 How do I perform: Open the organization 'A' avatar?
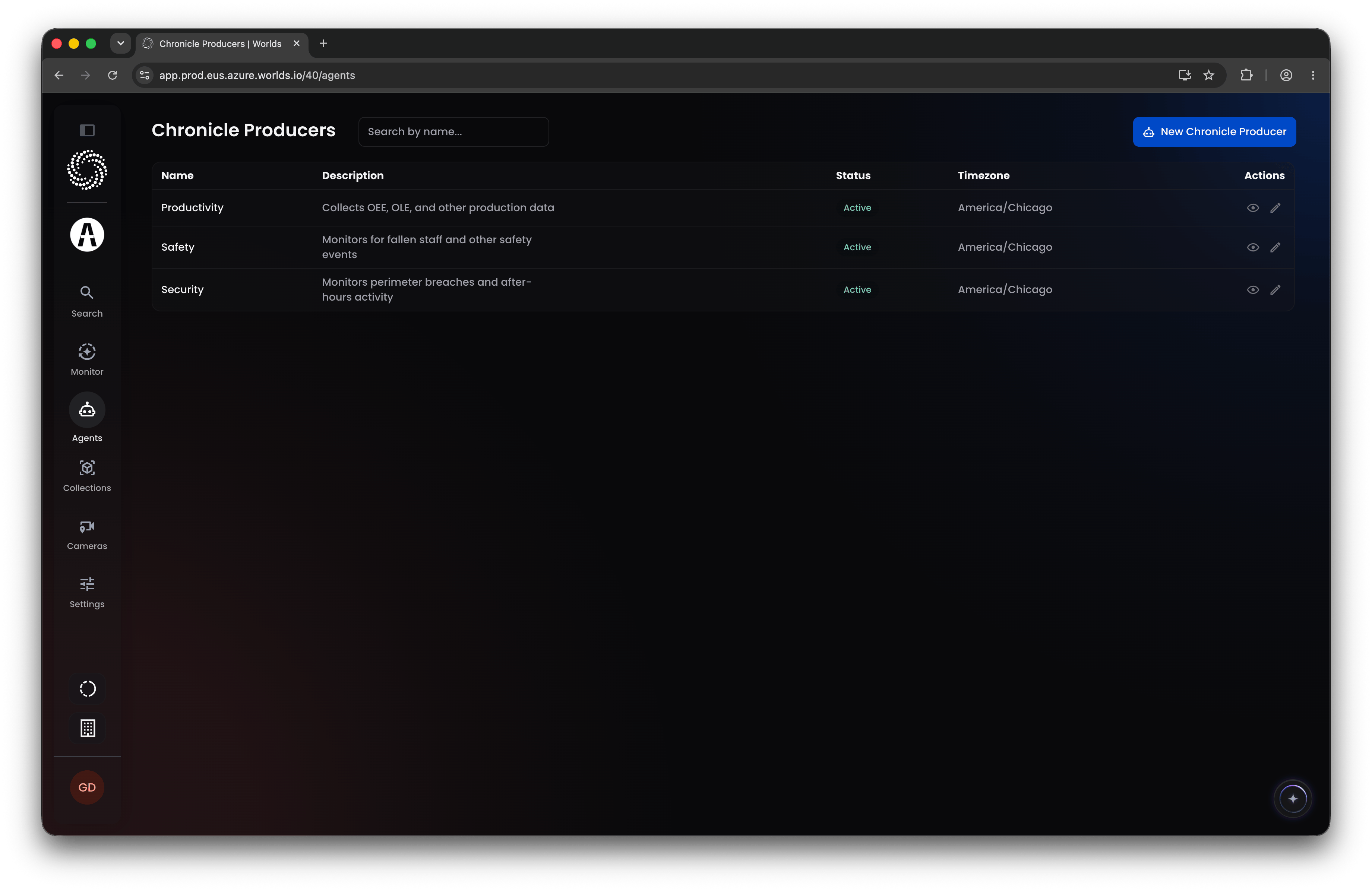tap(87, 235)
